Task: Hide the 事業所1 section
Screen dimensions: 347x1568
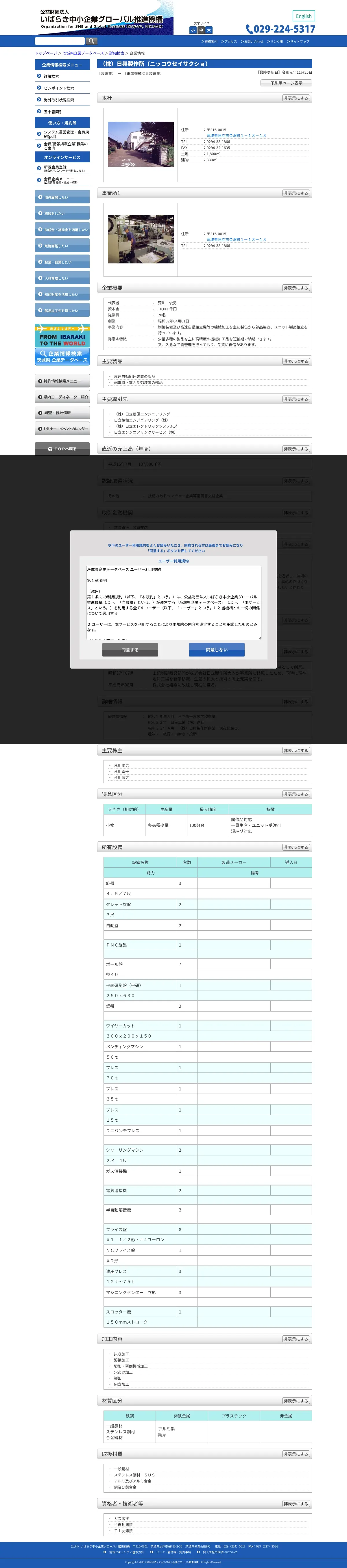Action: click(296, 193)
